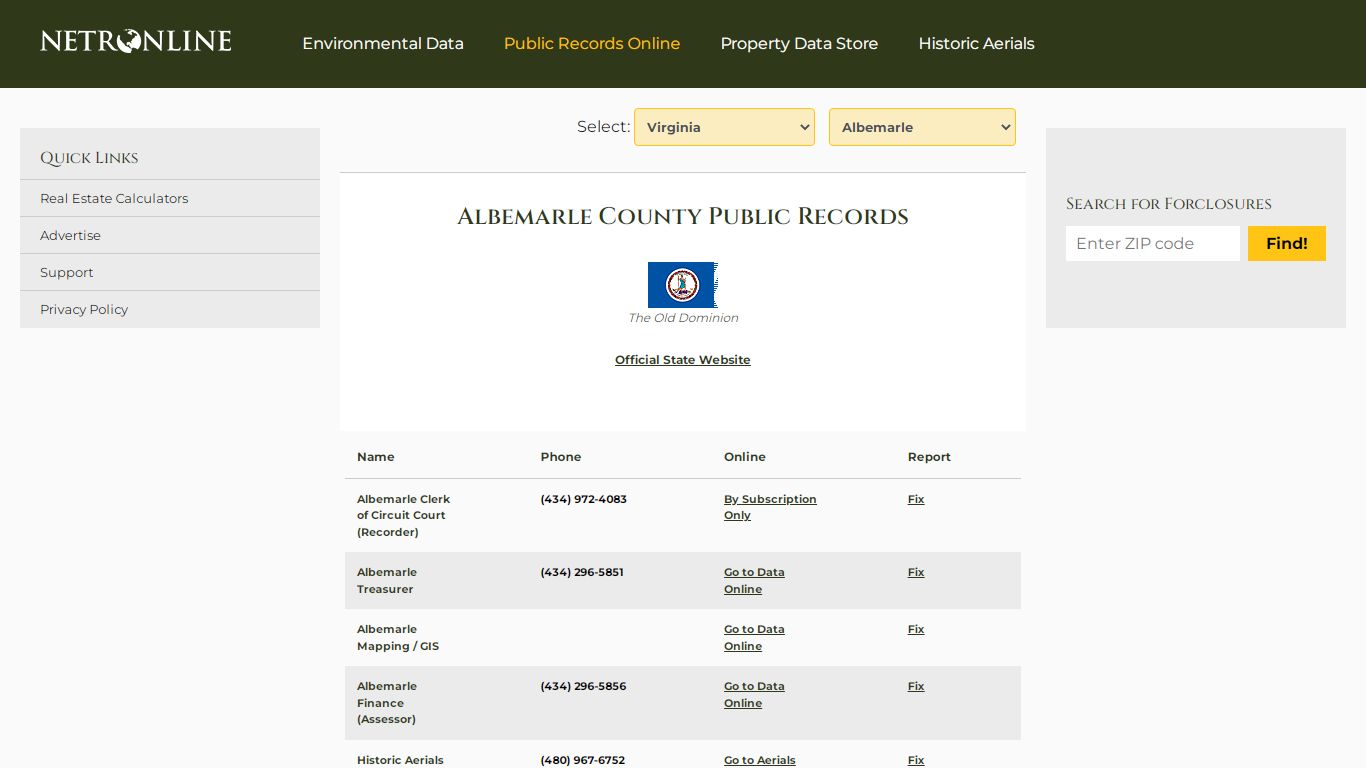Image resolution: width=1366 pixels, height=768 pixels.
Task: Expand the Virginia state dropdown
Action: tap(724, 127)
